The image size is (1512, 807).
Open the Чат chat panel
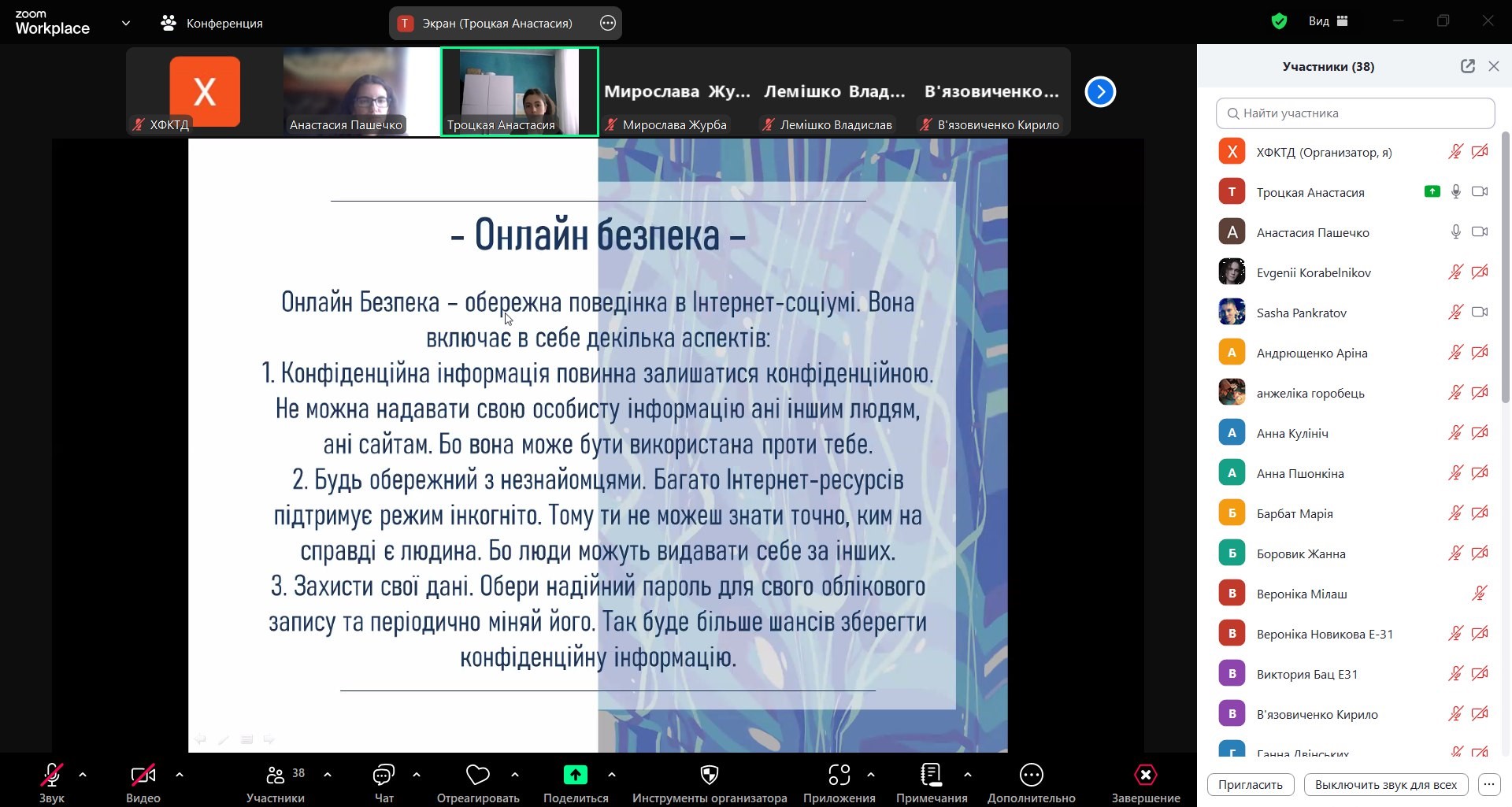[384, 776]
